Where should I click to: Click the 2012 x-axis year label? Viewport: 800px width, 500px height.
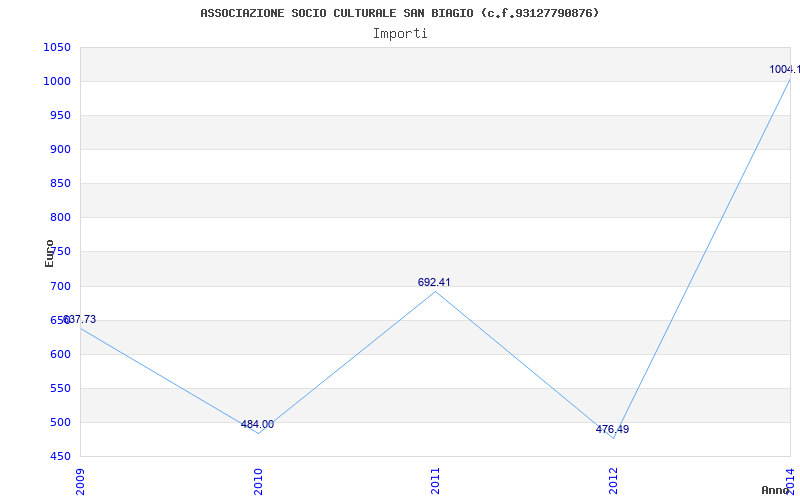click(613, 481)
